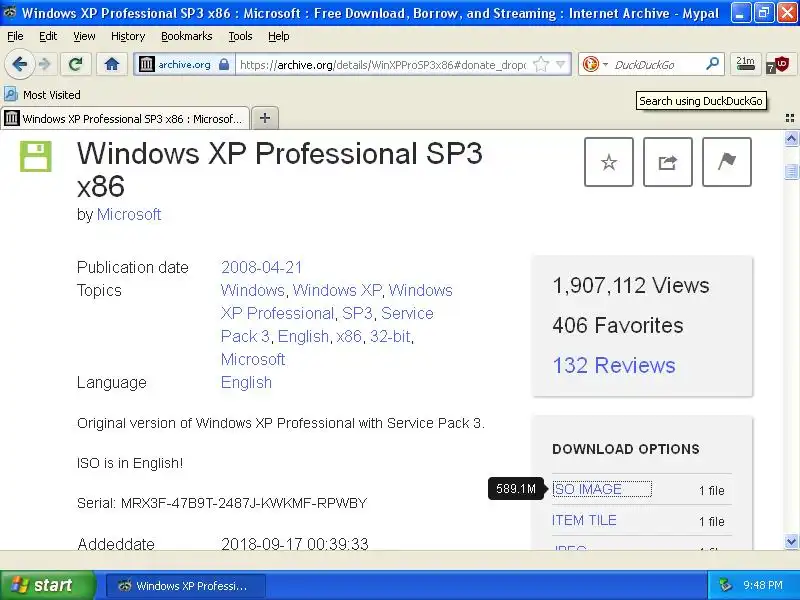This screenshot has width=800, height=600.
Task: Click the Microsoft author link
Action: click(129, 214)
